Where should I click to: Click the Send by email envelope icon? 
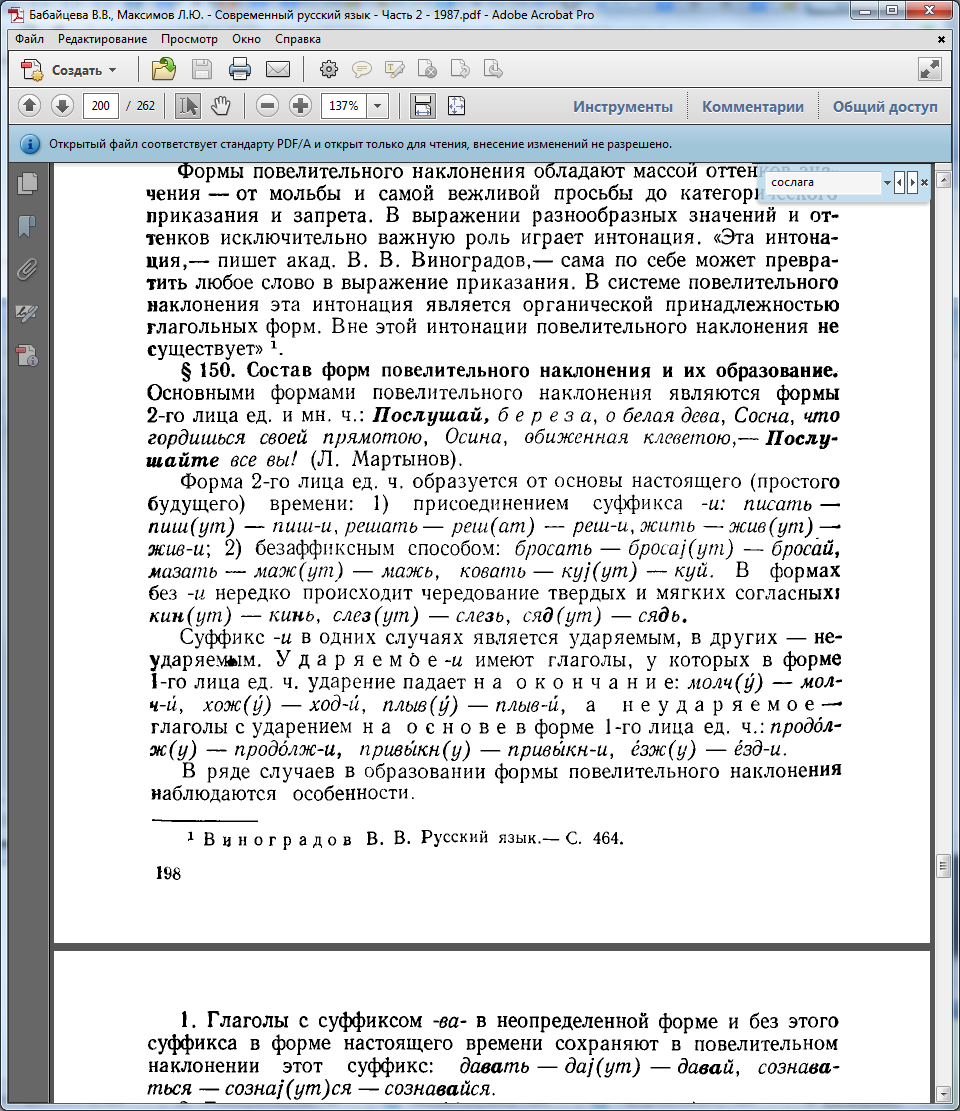tap(278, 69)
